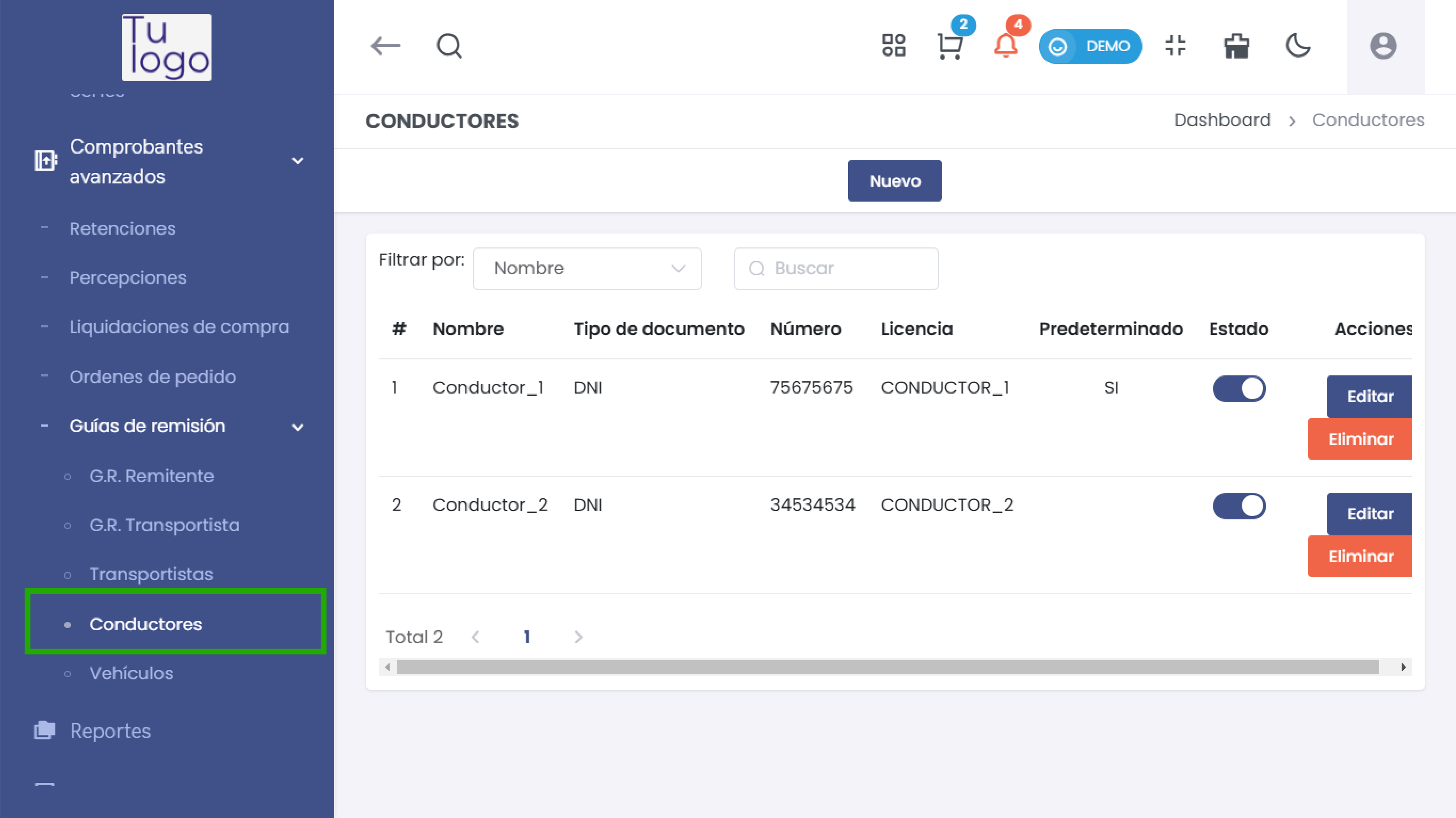1456x818 pixels.
Task: Exit fullscreen with the compress icon
Action: tap(1176, 46)
